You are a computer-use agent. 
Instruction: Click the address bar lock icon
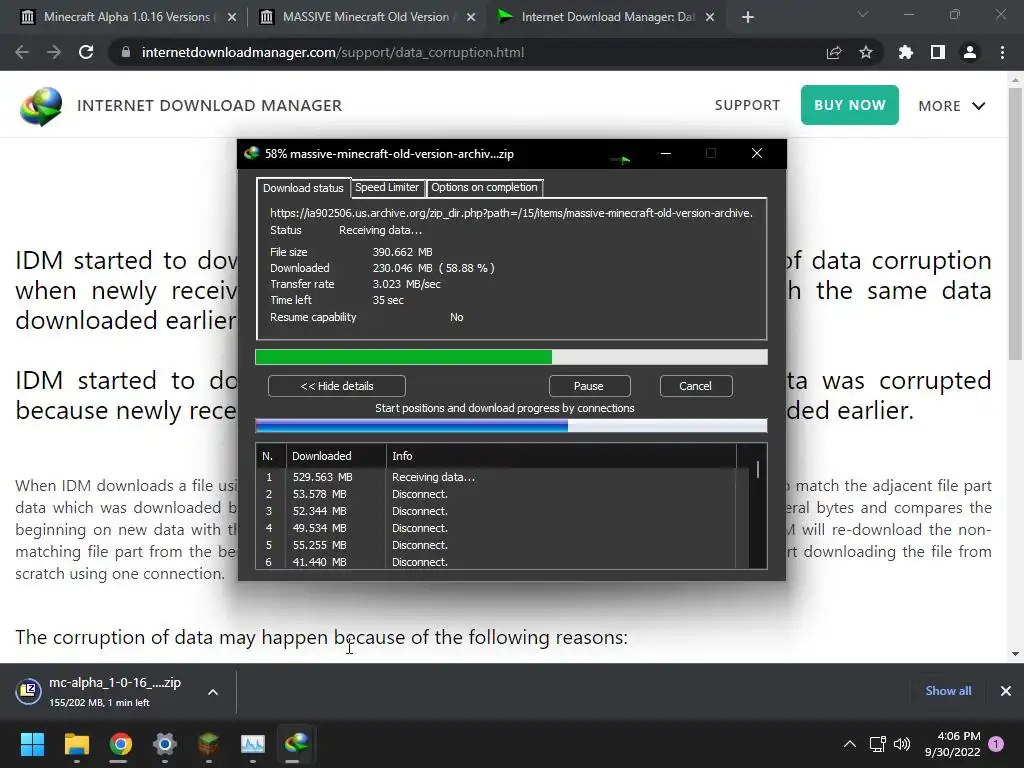click(x=126, y=52)
